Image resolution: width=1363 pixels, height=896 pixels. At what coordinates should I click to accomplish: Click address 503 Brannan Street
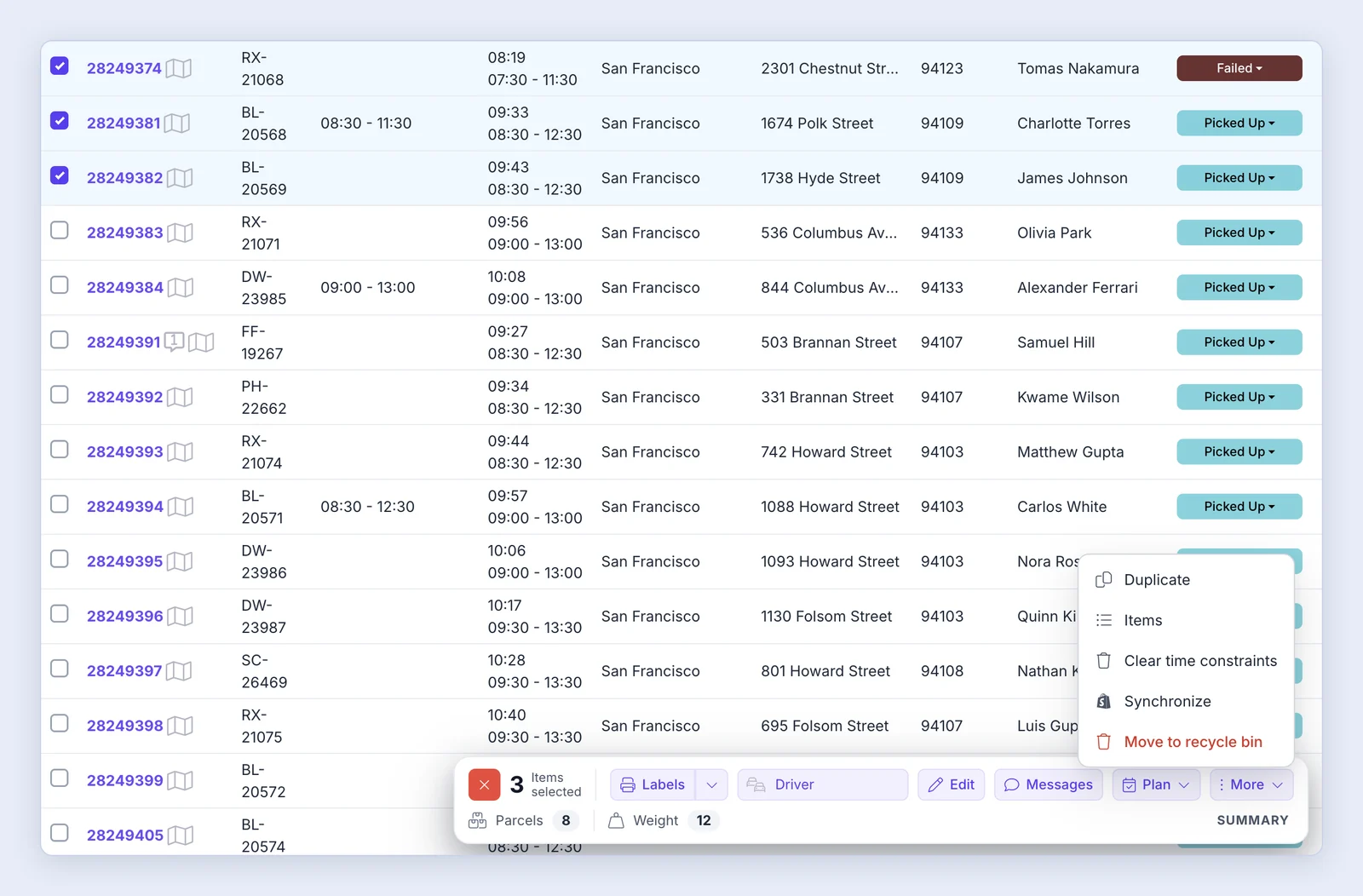(829, 342)
